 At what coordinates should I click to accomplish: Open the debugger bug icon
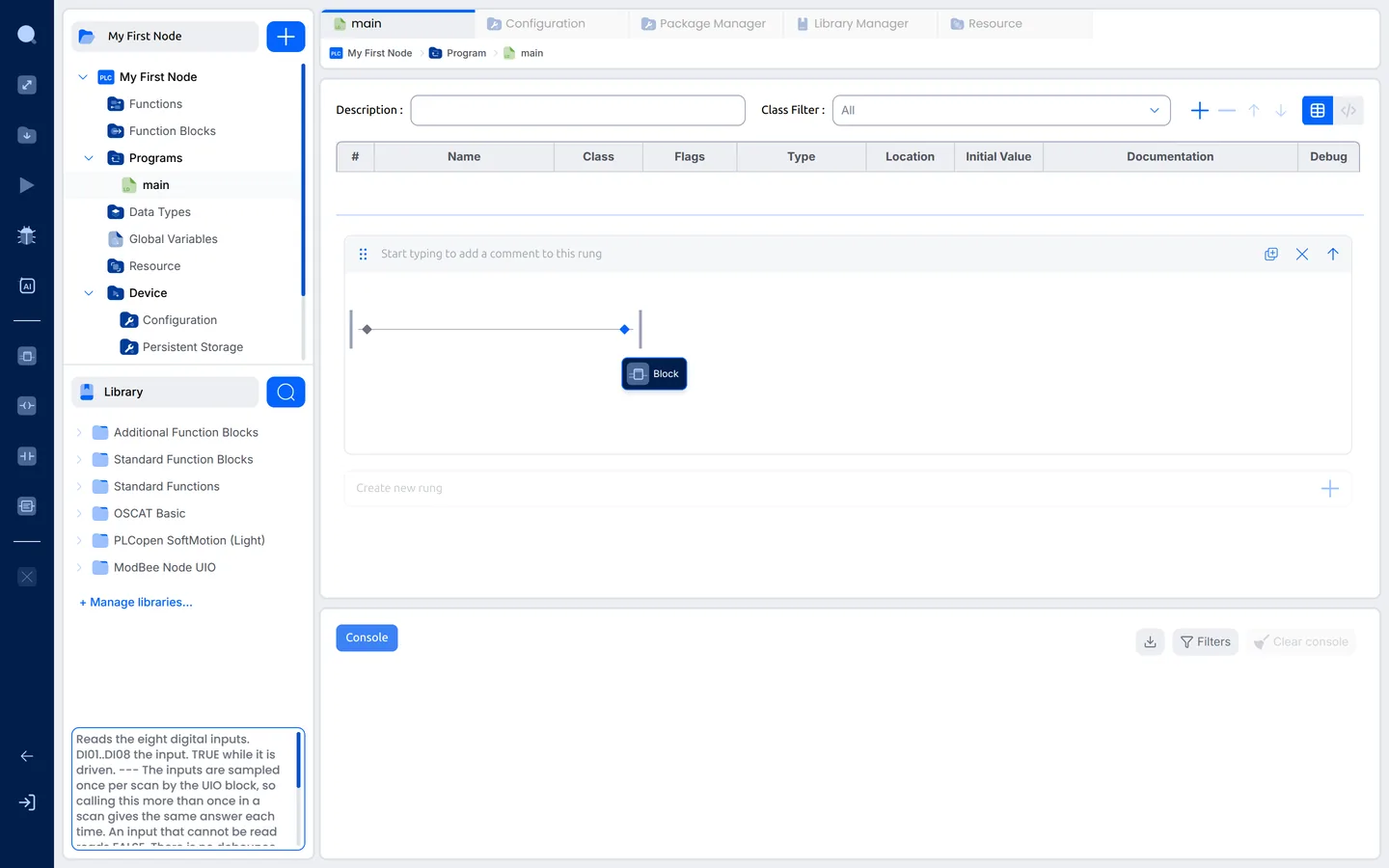(27, 235)
